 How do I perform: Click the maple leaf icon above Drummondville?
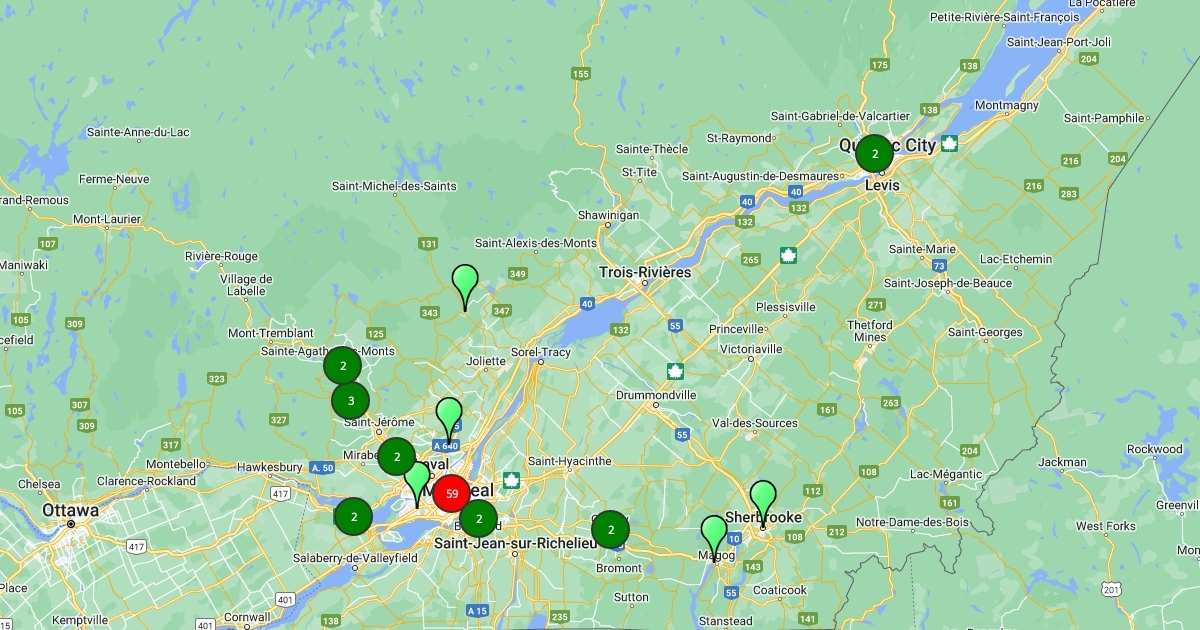point(675,371)
